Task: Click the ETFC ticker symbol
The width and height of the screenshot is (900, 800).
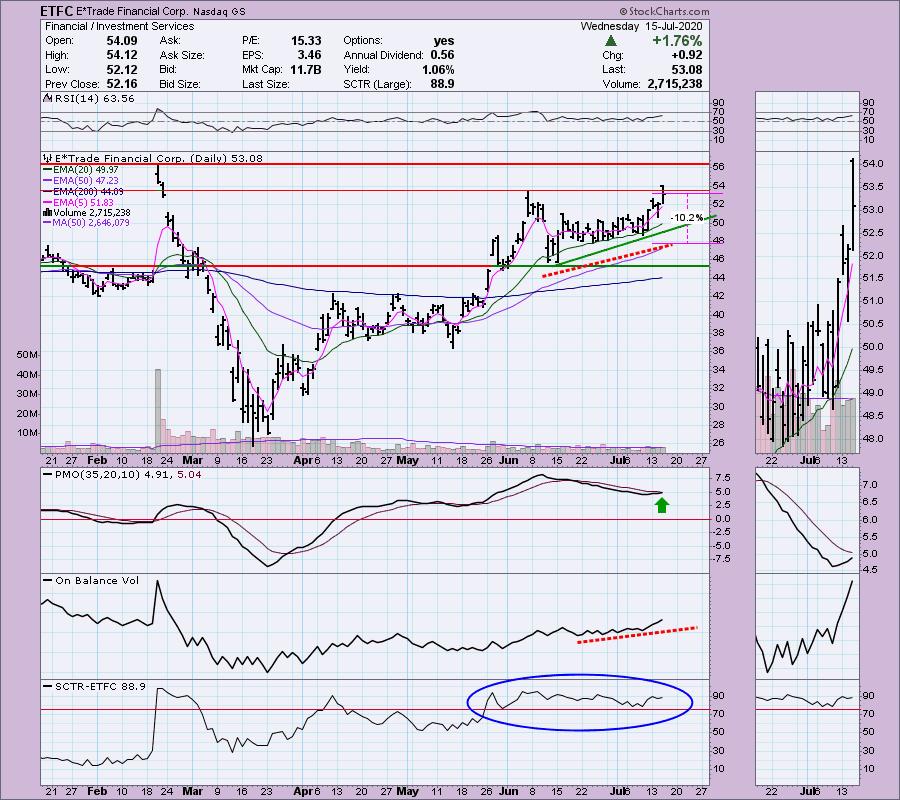Action: pyautogui.click(x=57, y=11)
